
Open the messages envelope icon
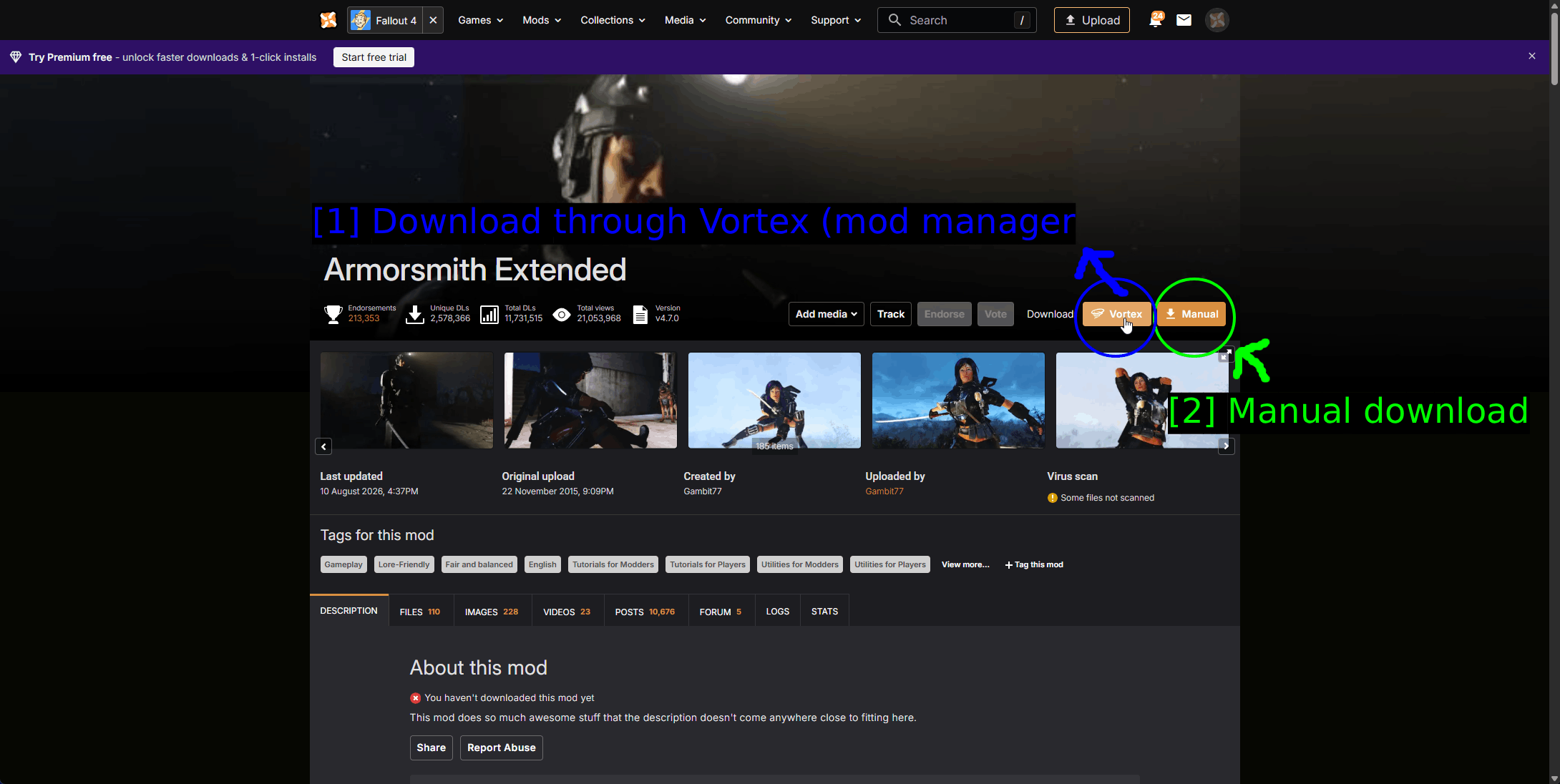point(1184,20)
